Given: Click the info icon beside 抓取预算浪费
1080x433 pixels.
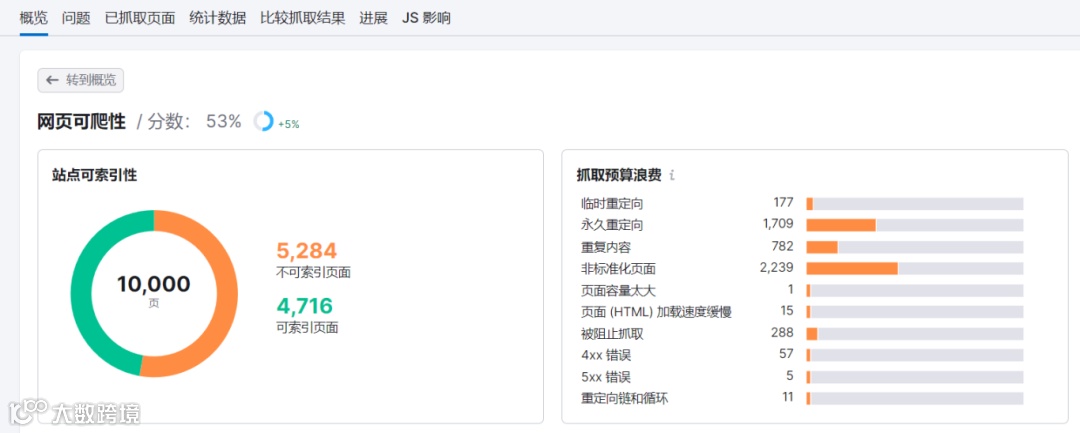Looking at the screenshot, I should coord(672,176).
